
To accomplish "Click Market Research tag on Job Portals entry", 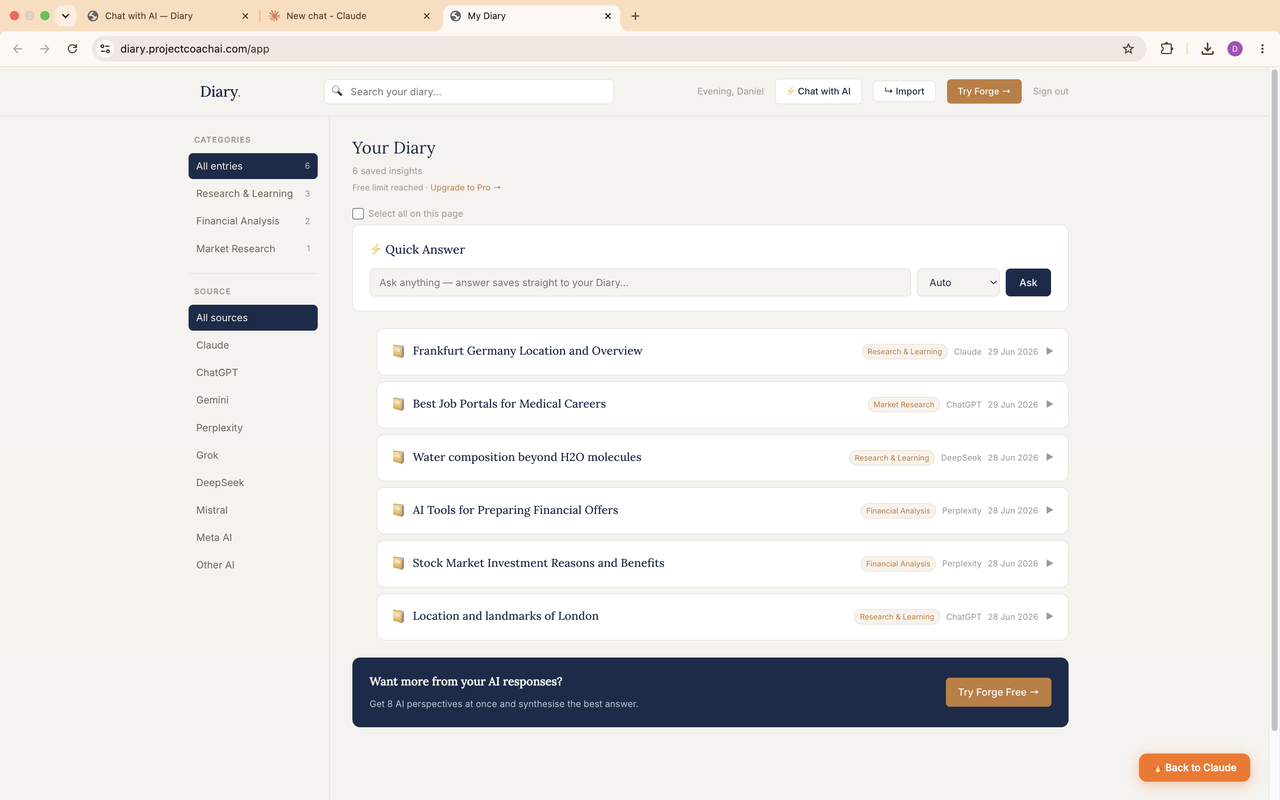I will (903, 405).
